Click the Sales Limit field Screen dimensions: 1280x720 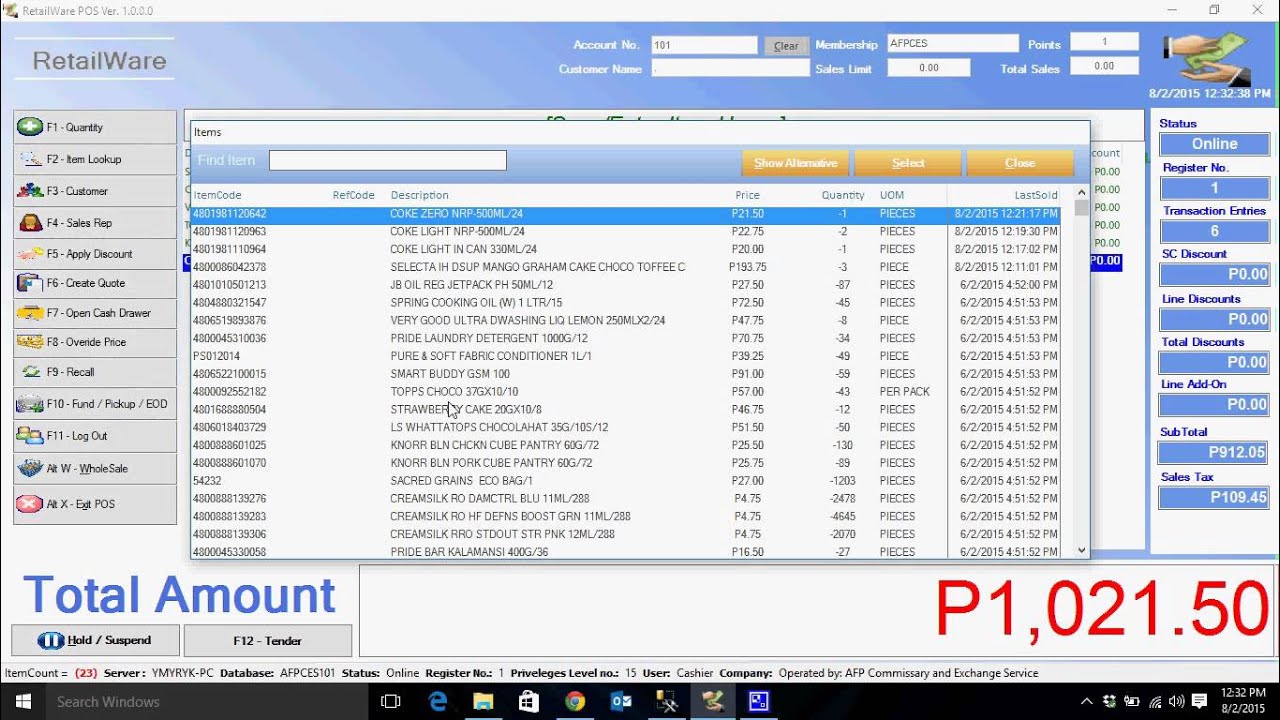pos(928,68)
